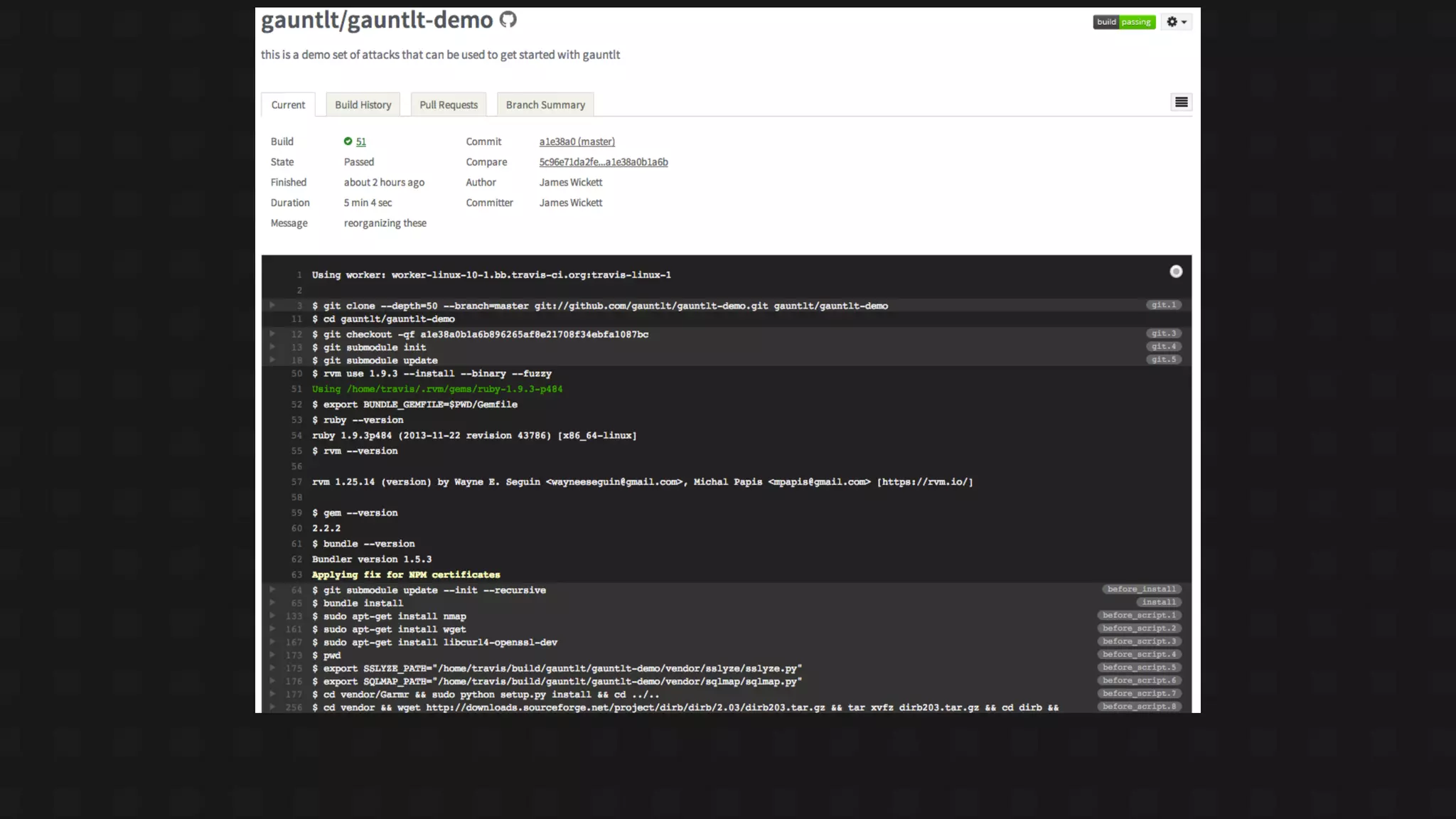
Task: Open the settings gear dropdown
Action: point(1177,22)
